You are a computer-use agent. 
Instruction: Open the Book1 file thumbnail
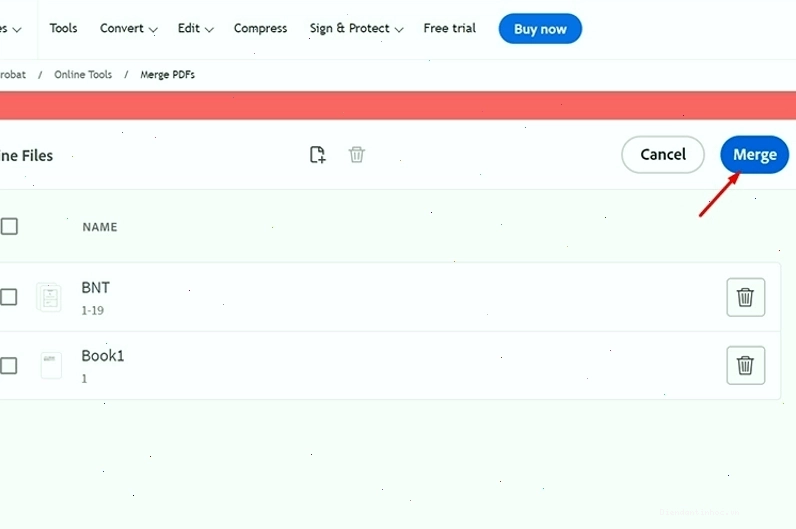click(51, 366)
